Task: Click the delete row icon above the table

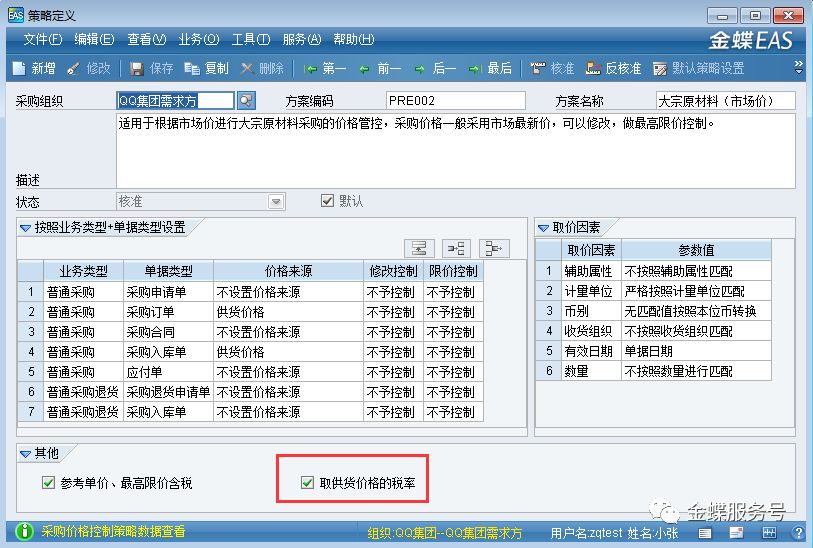Action: click(494, 248)
